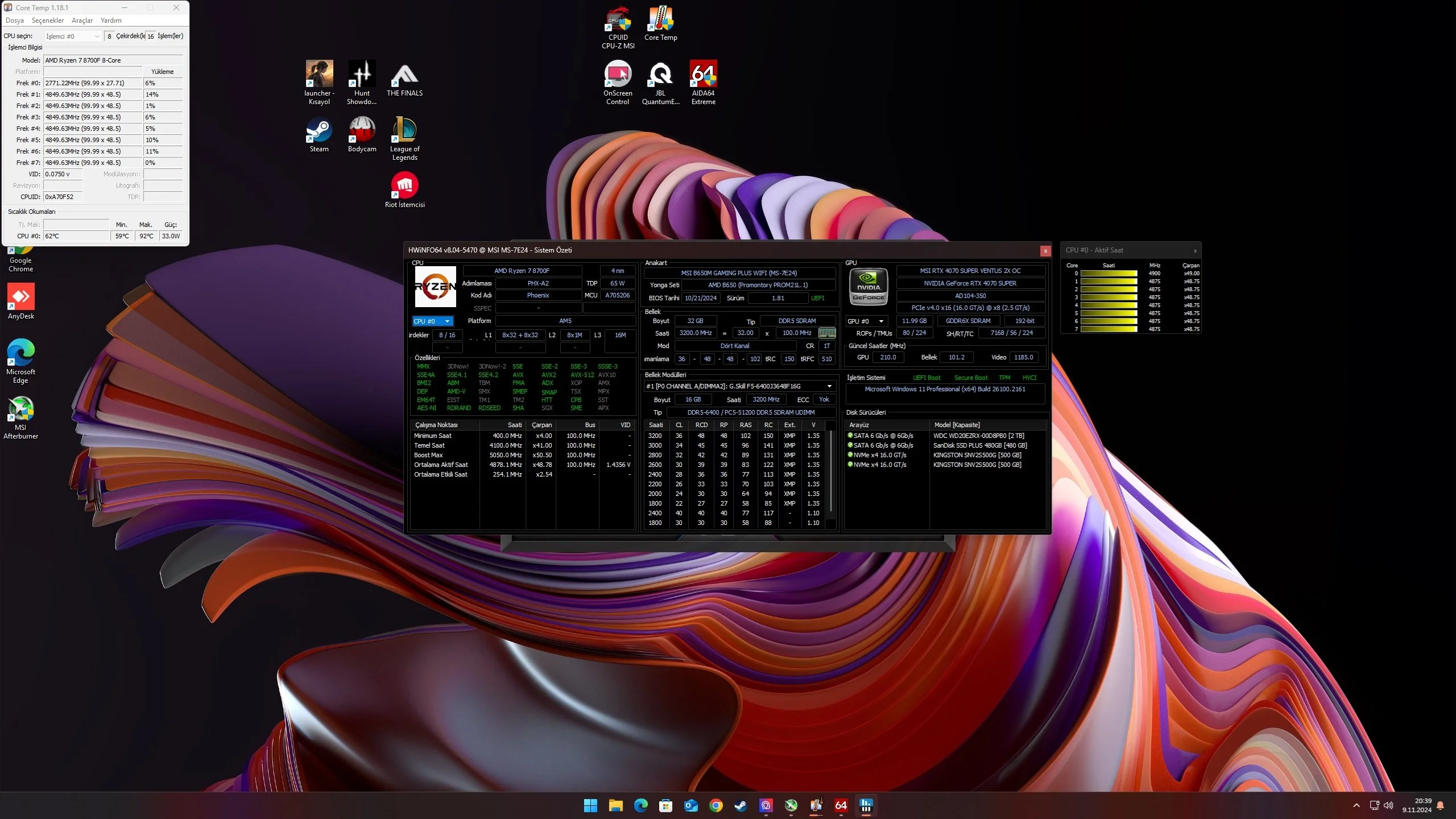Click the CPUID field 0xA70F52 in Core Temp
Image resolution: width=1456 pixels, height=819 pixels.
63,197
